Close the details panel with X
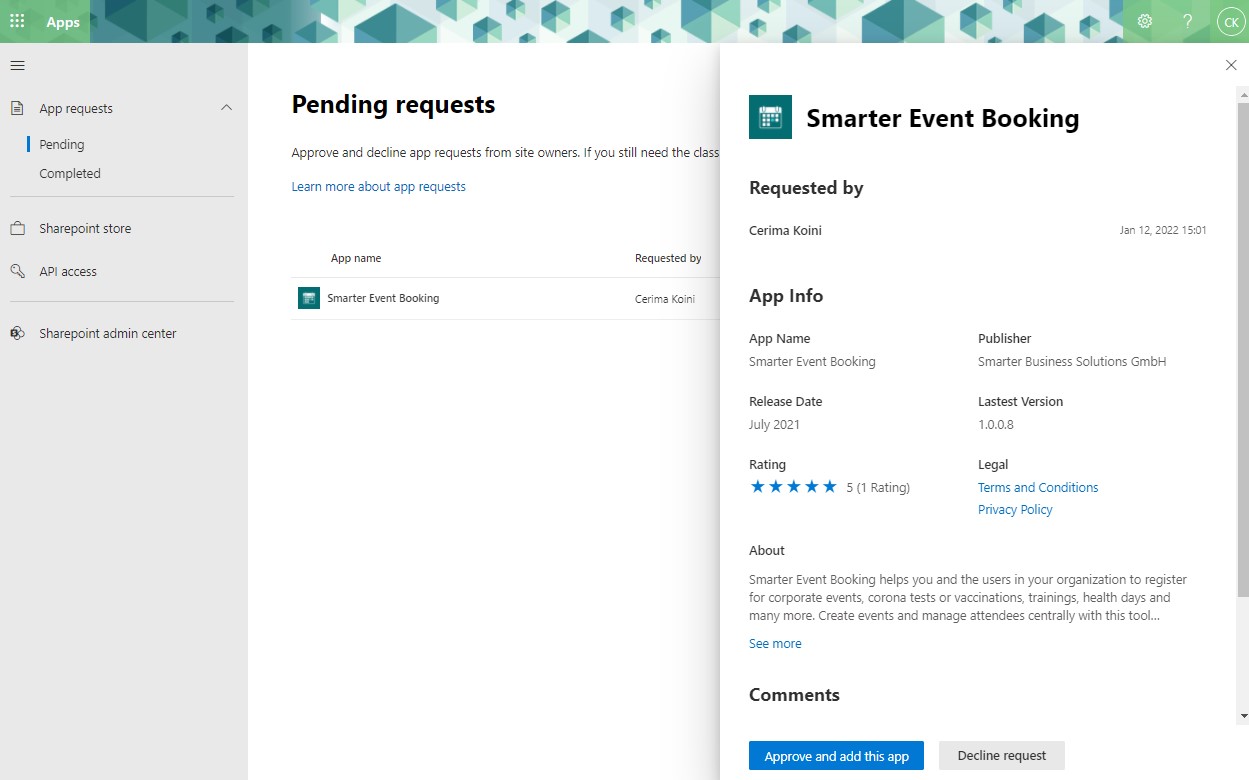The height and width of the screenshot is (780, 1249). tap(1231, 65)
